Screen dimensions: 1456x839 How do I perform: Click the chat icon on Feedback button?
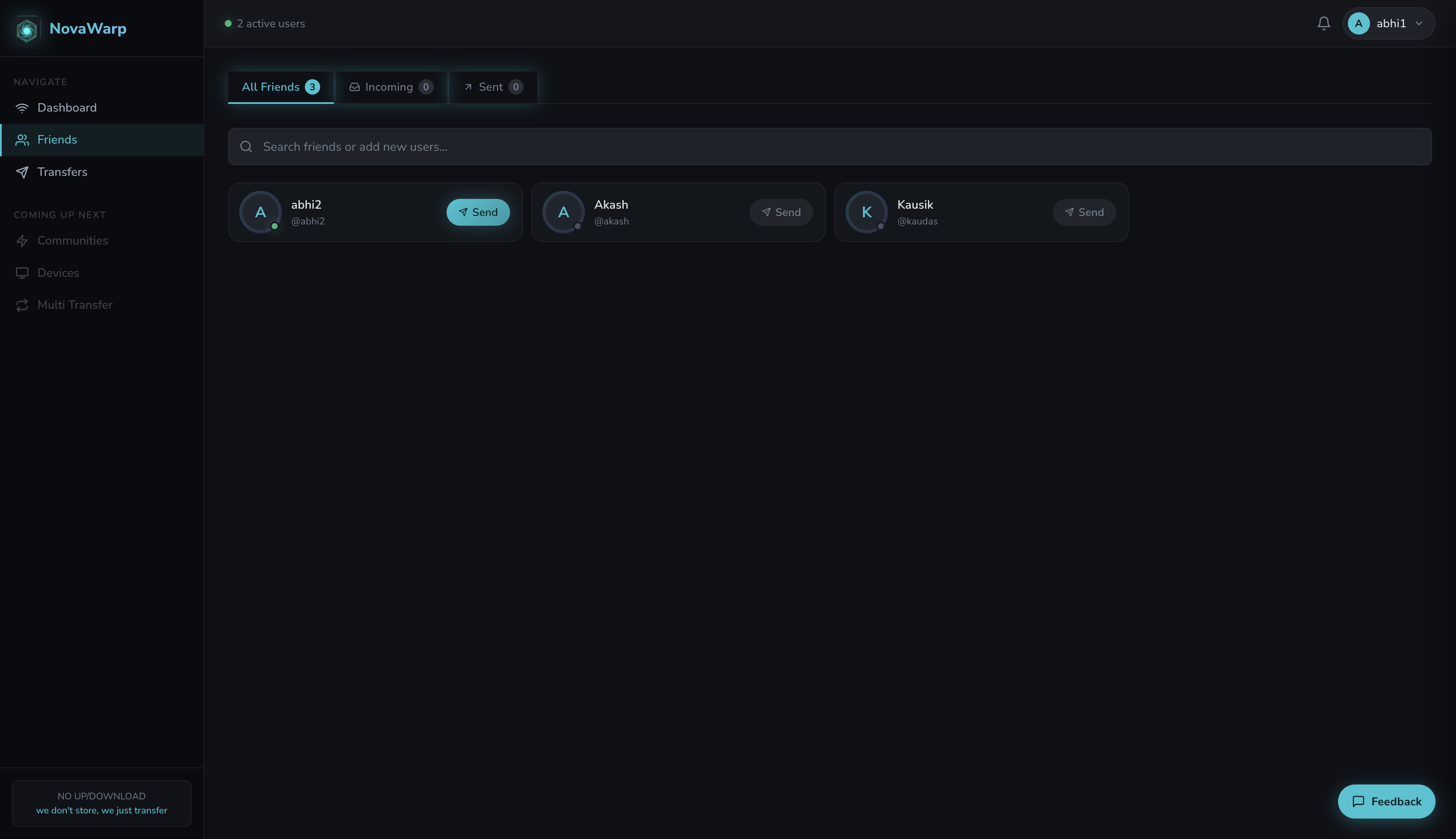1358,802
